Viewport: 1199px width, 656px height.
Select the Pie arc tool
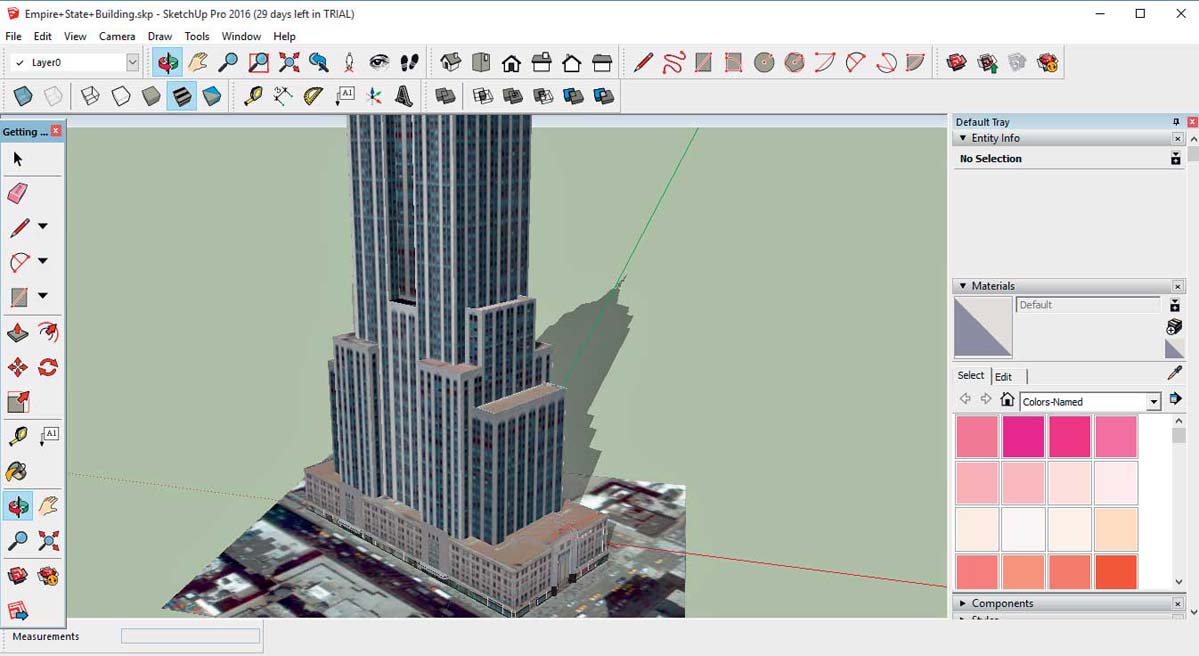[x=915, y=63]
